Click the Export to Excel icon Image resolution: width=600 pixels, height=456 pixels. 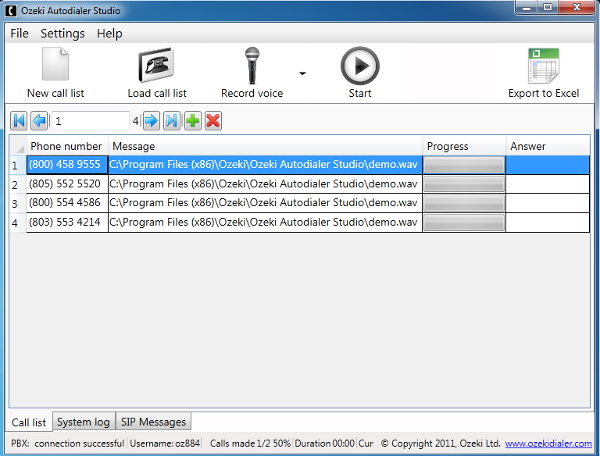543,67
